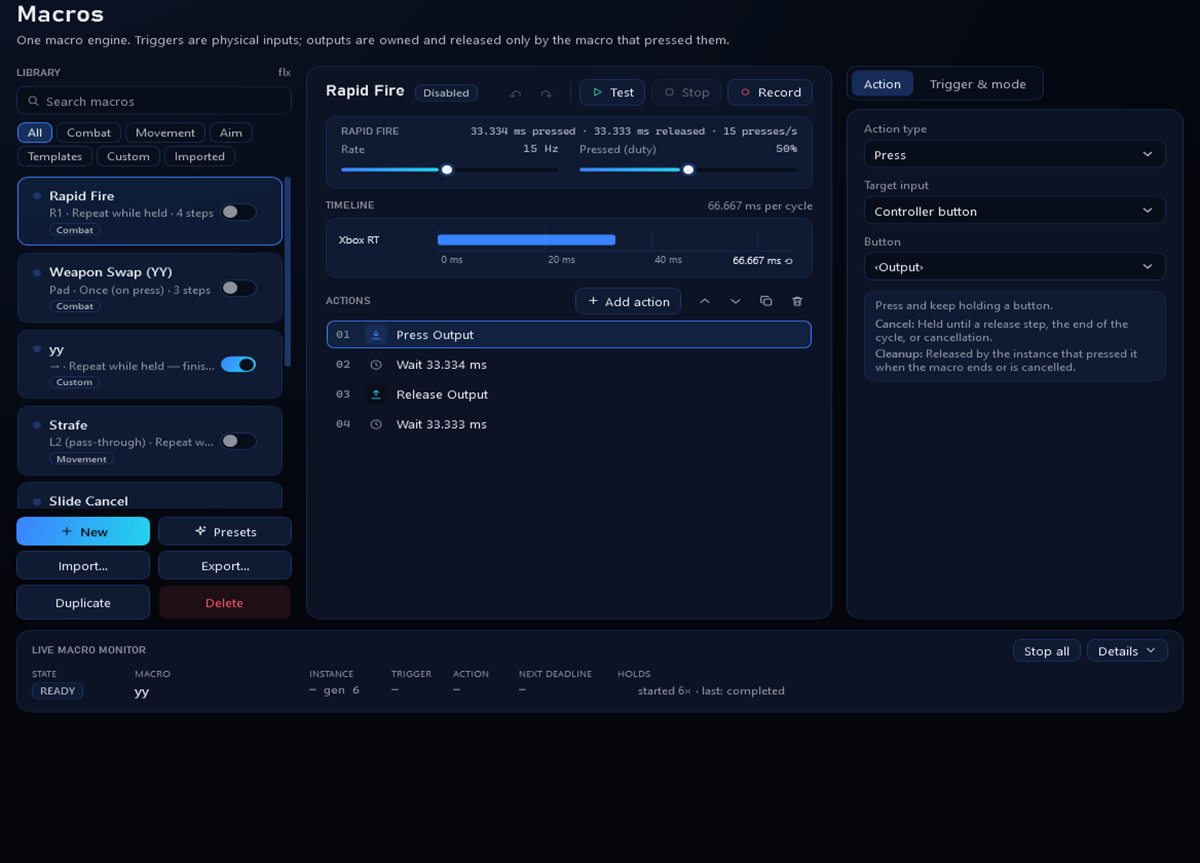Click 'started 6× · last: completed' text
Viewport: 1200px width, 863px height.
click(x=711, y=691)
